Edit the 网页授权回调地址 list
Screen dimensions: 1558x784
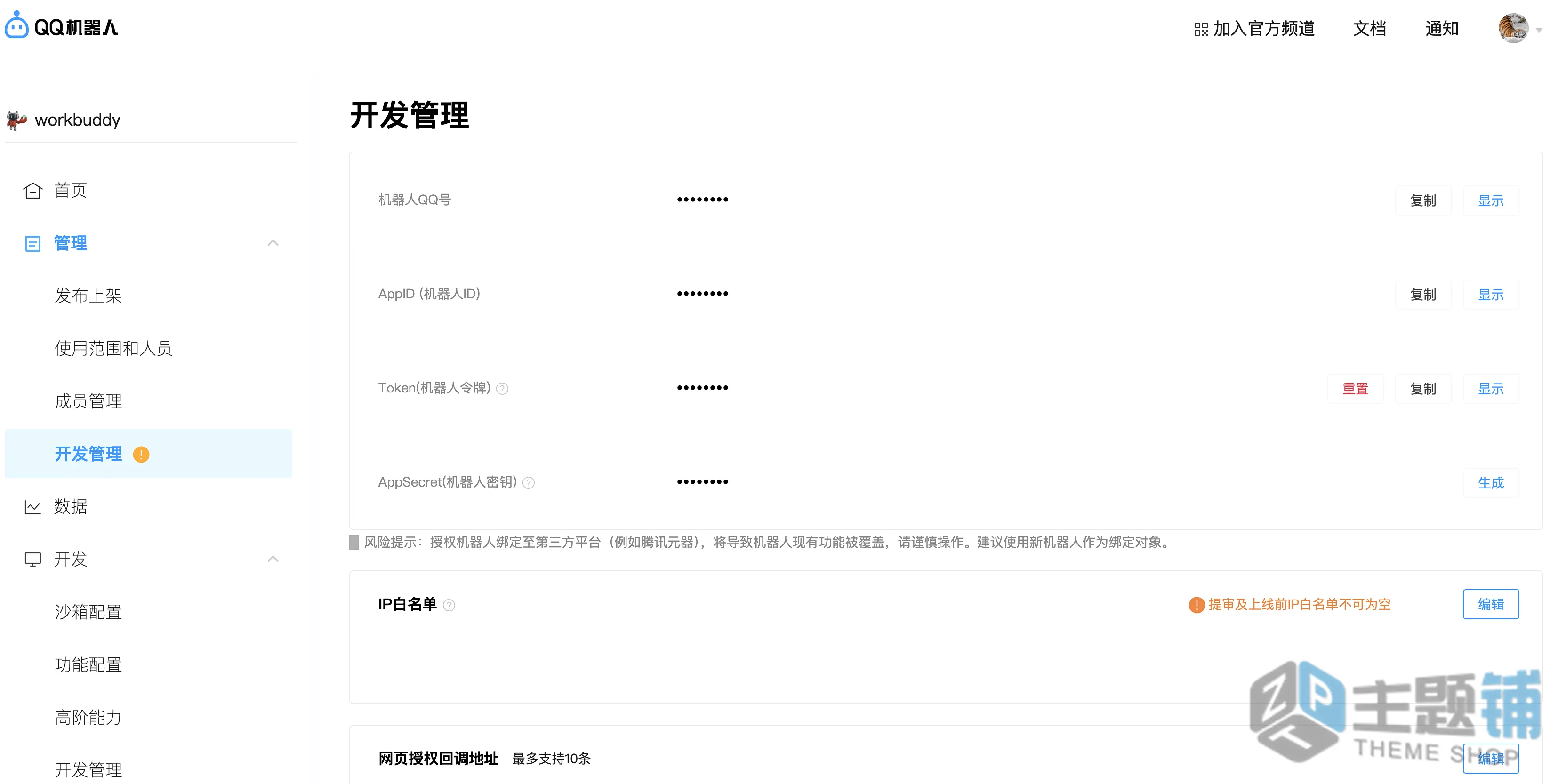(x=1491, y=759)
